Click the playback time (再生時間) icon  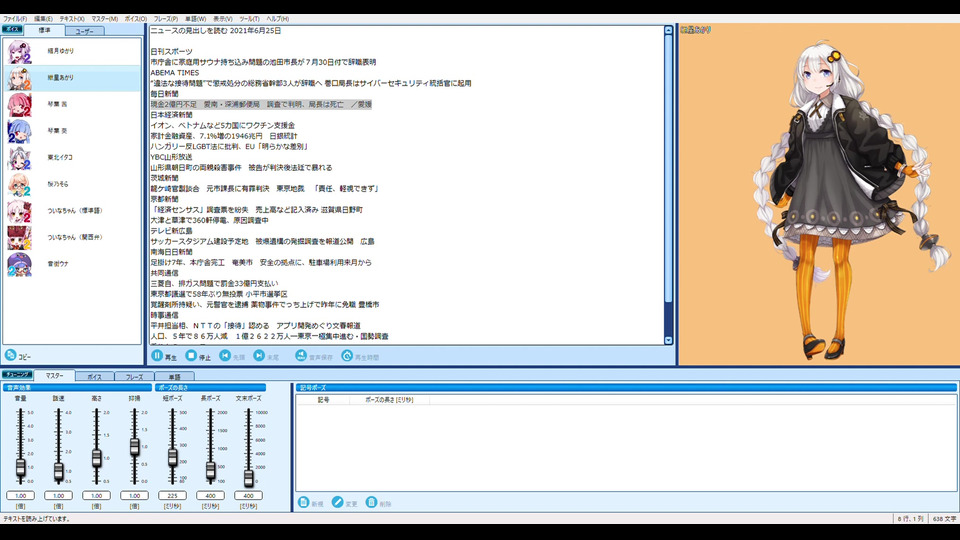pos(347,356)
